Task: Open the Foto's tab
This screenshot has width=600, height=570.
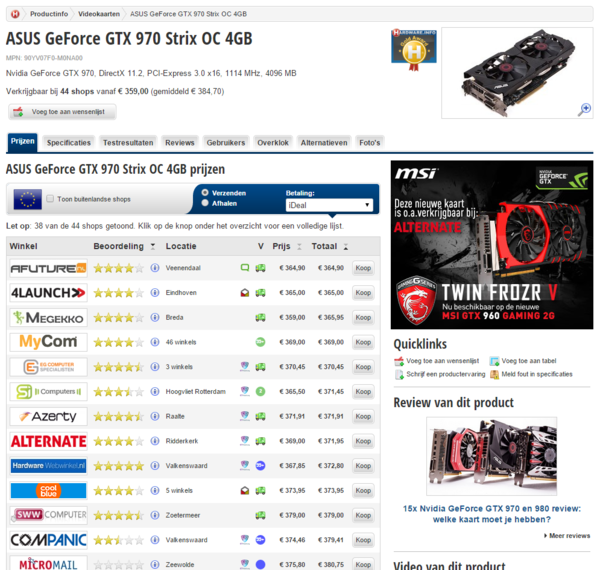Action: click(370, 143)
